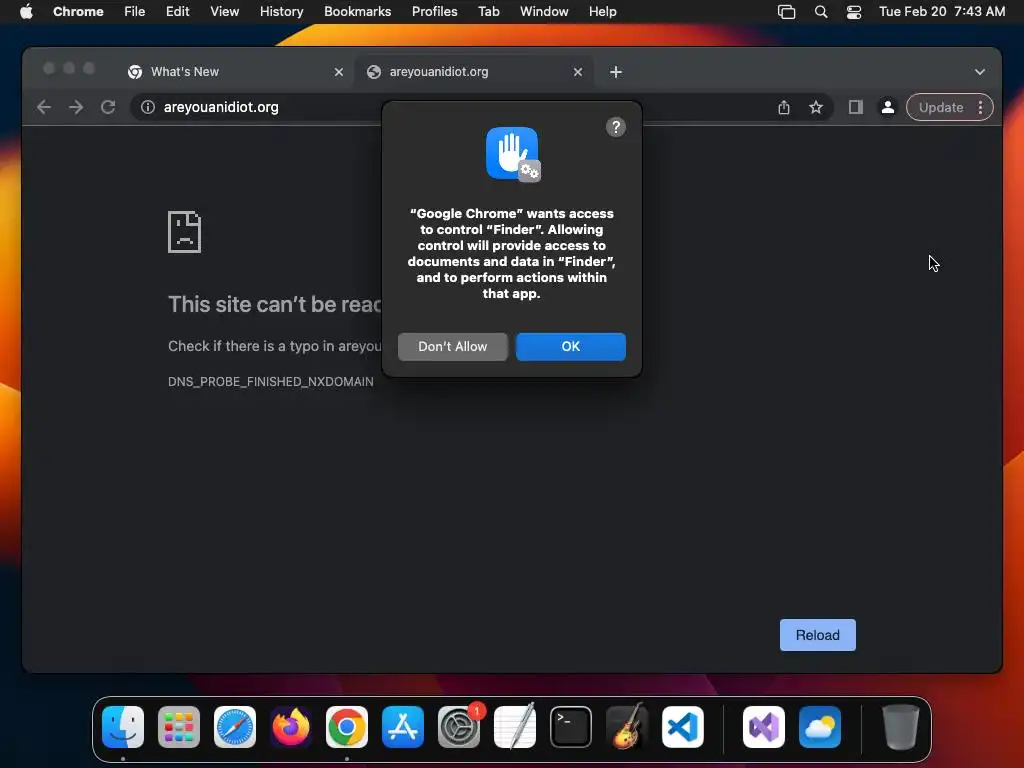The image size is (1024, 768).
Task: Click the Stage Manager icon in menu bar
Action: tap(786, 12)
